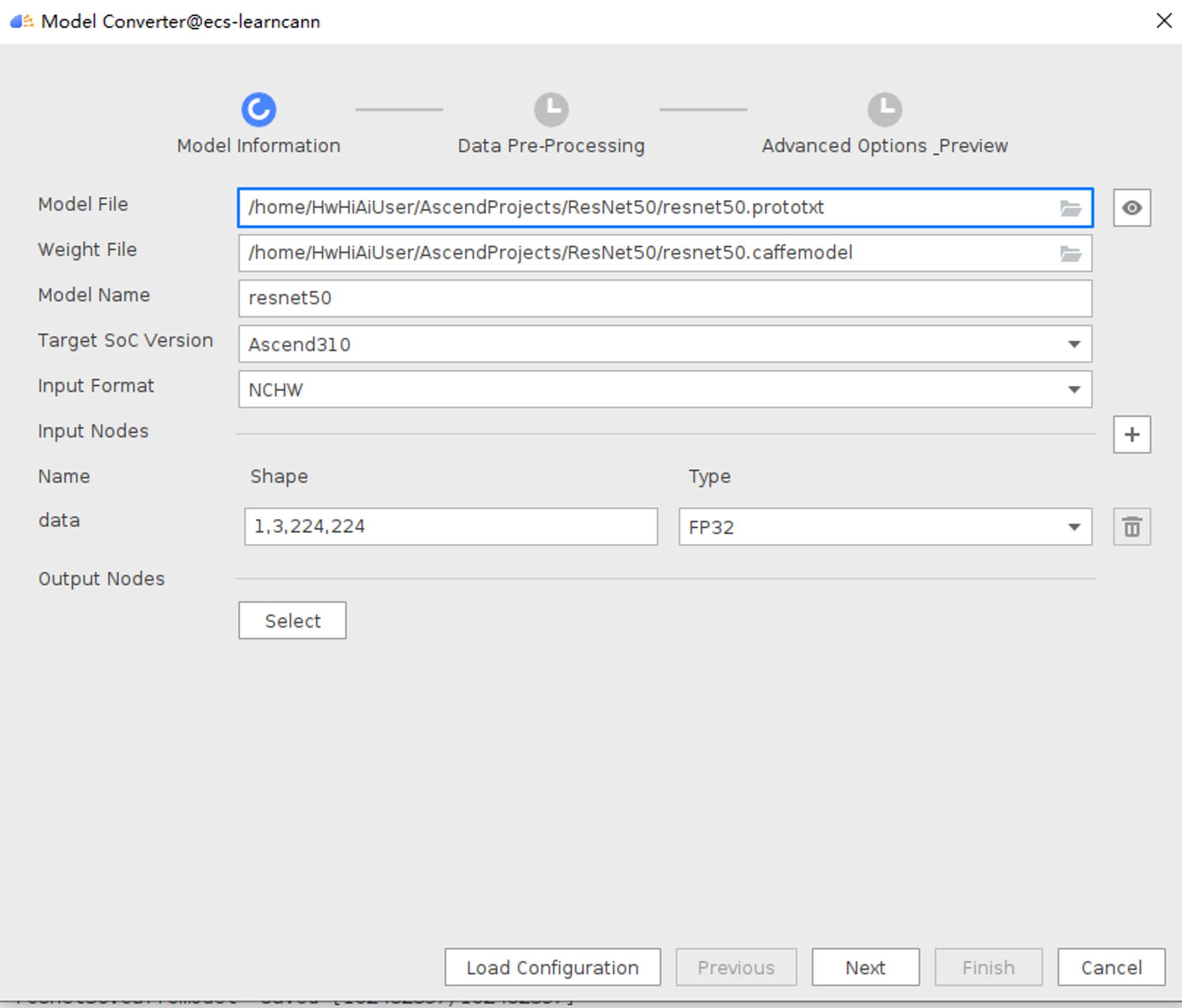Viewport: 1182px width, 1008px height.
Task: Click the Target SoC Version label
Action: click(x=126, y=341)
